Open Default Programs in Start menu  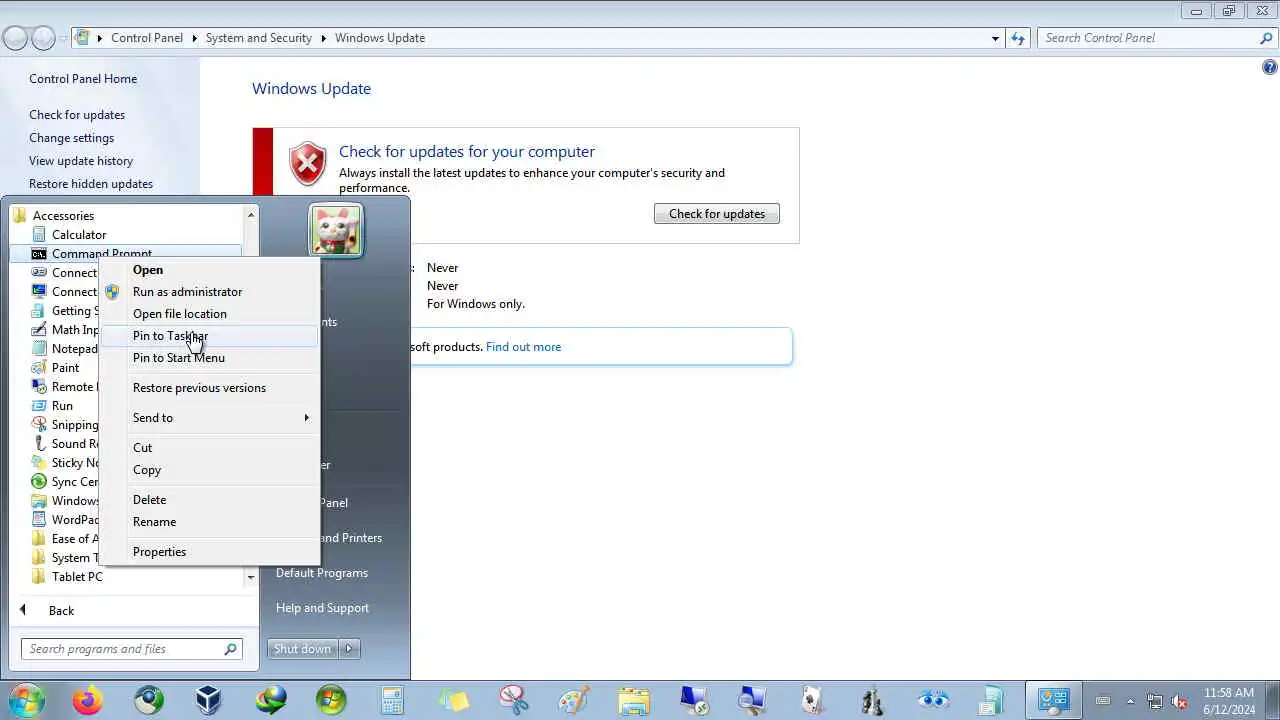[322, 573]
